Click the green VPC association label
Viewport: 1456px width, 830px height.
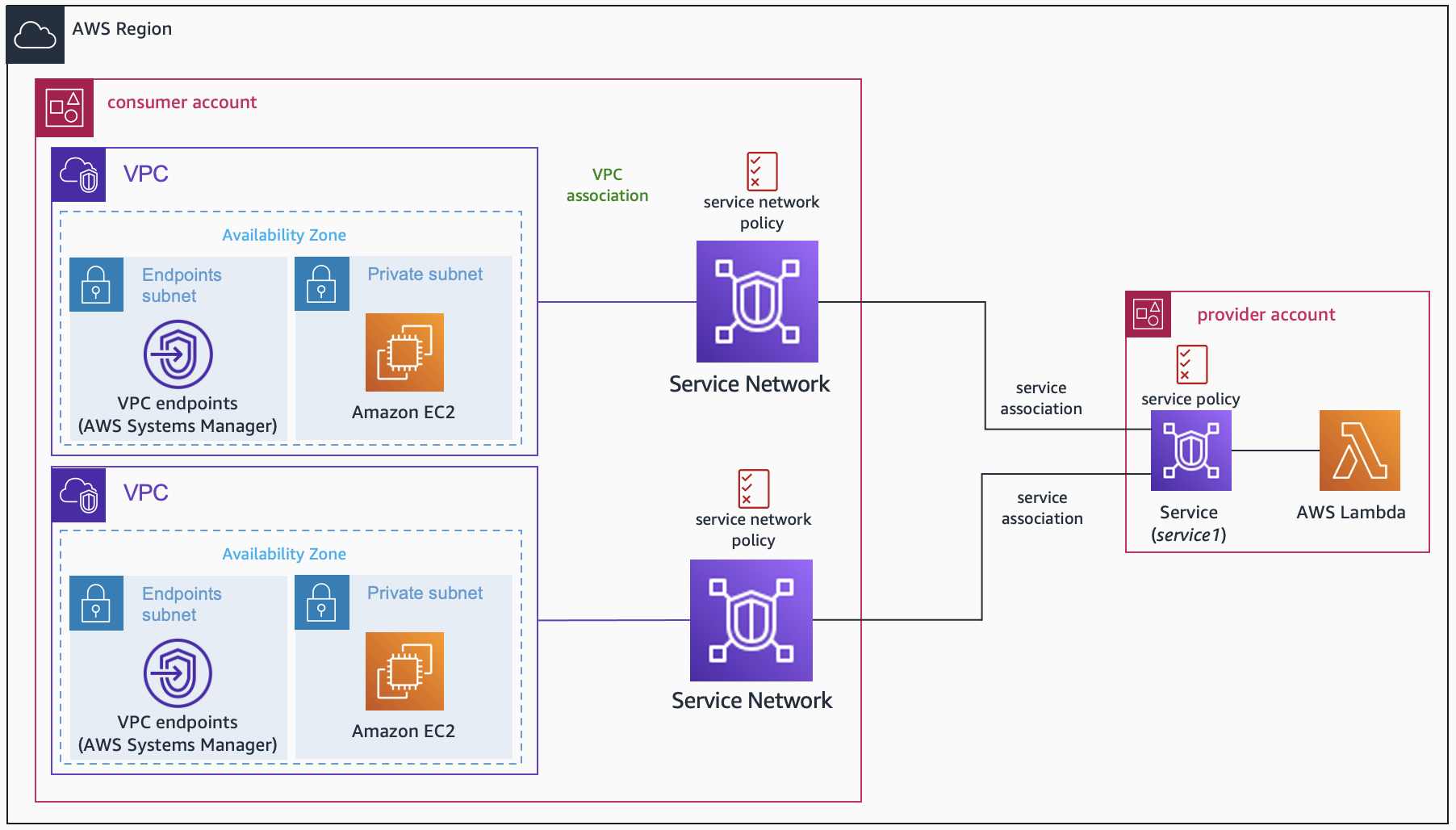point(608,185)
